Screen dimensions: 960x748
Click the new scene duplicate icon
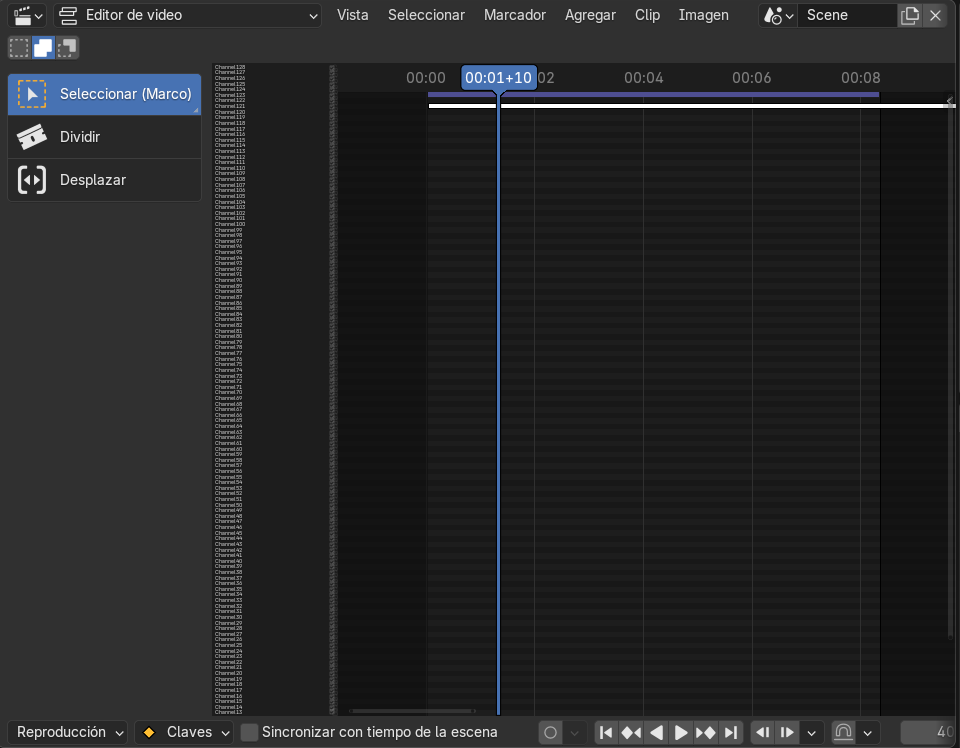coord(911,15)
